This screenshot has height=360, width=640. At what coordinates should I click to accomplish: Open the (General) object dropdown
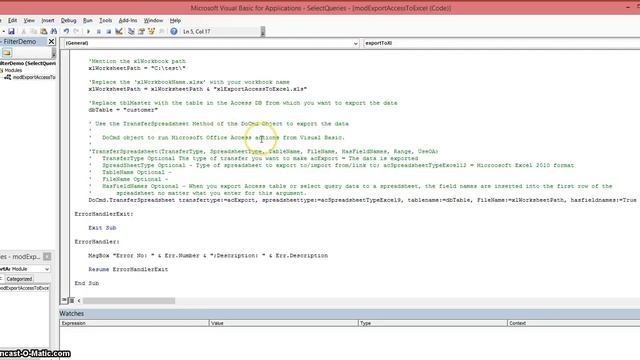point(355,43)
